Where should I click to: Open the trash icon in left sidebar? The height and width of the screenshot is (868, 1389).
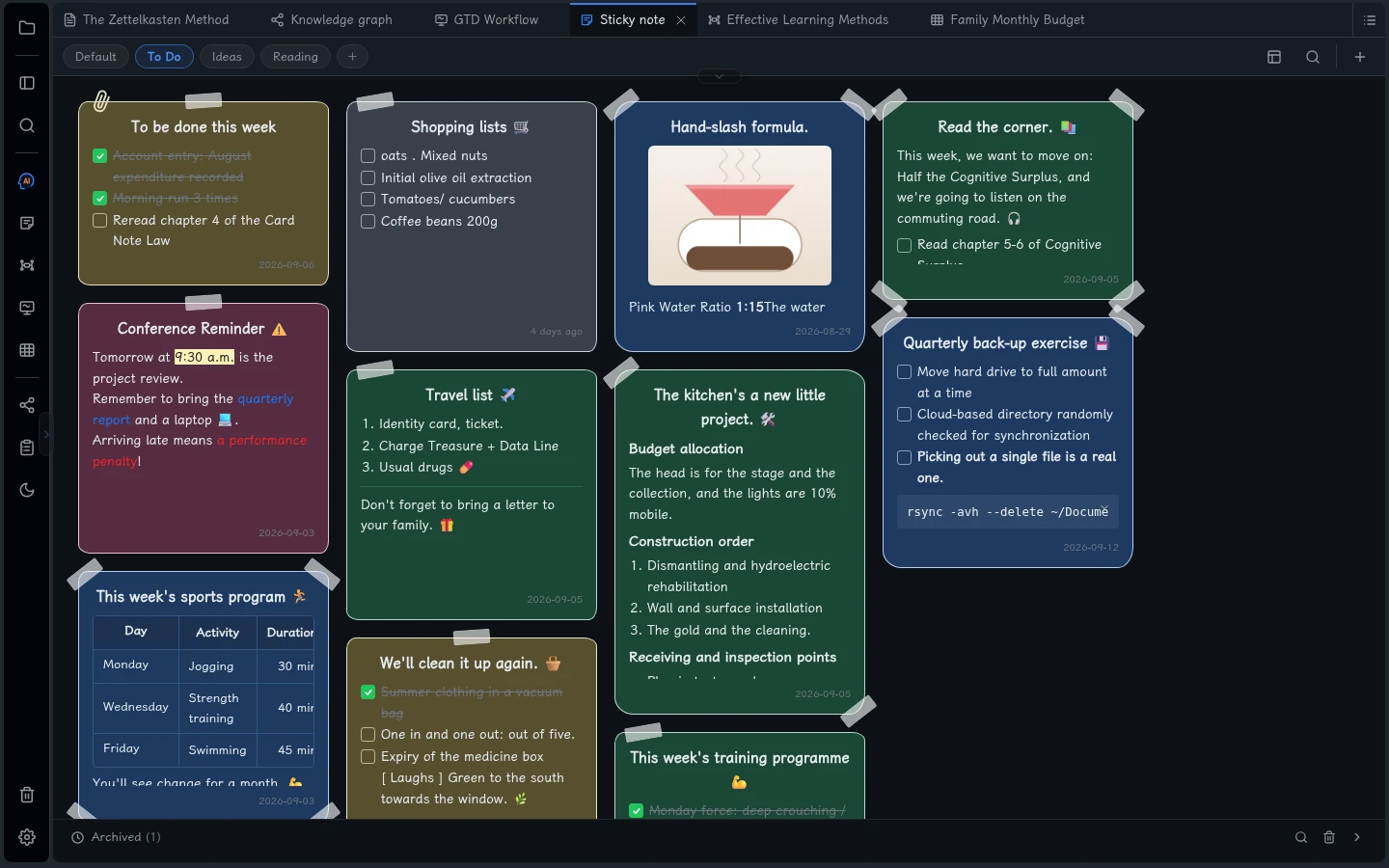click(x=27, y=795)
